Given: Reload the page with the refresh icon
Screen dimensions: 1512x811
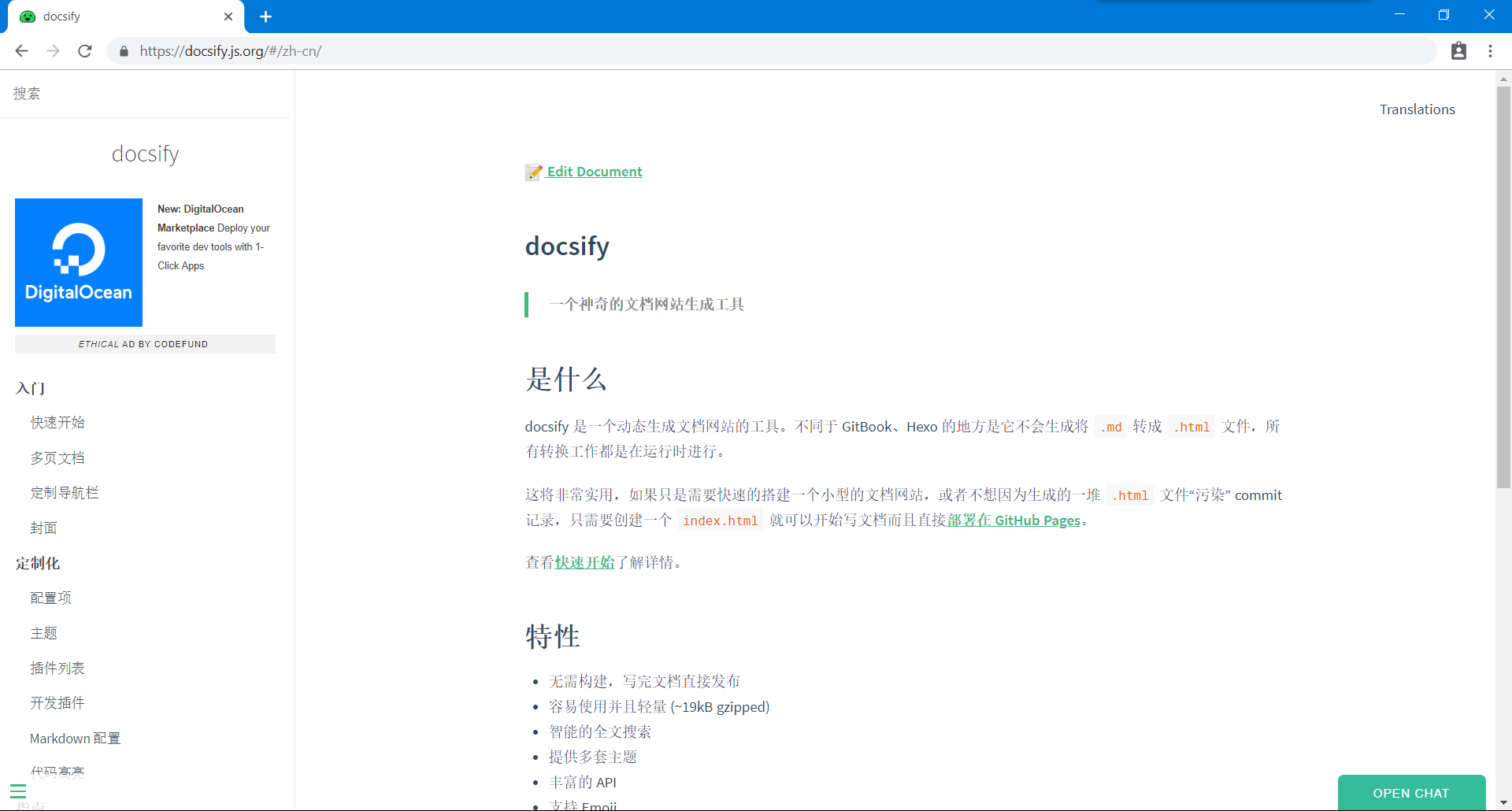Looking at the screenshot, I should pos(85,51).
